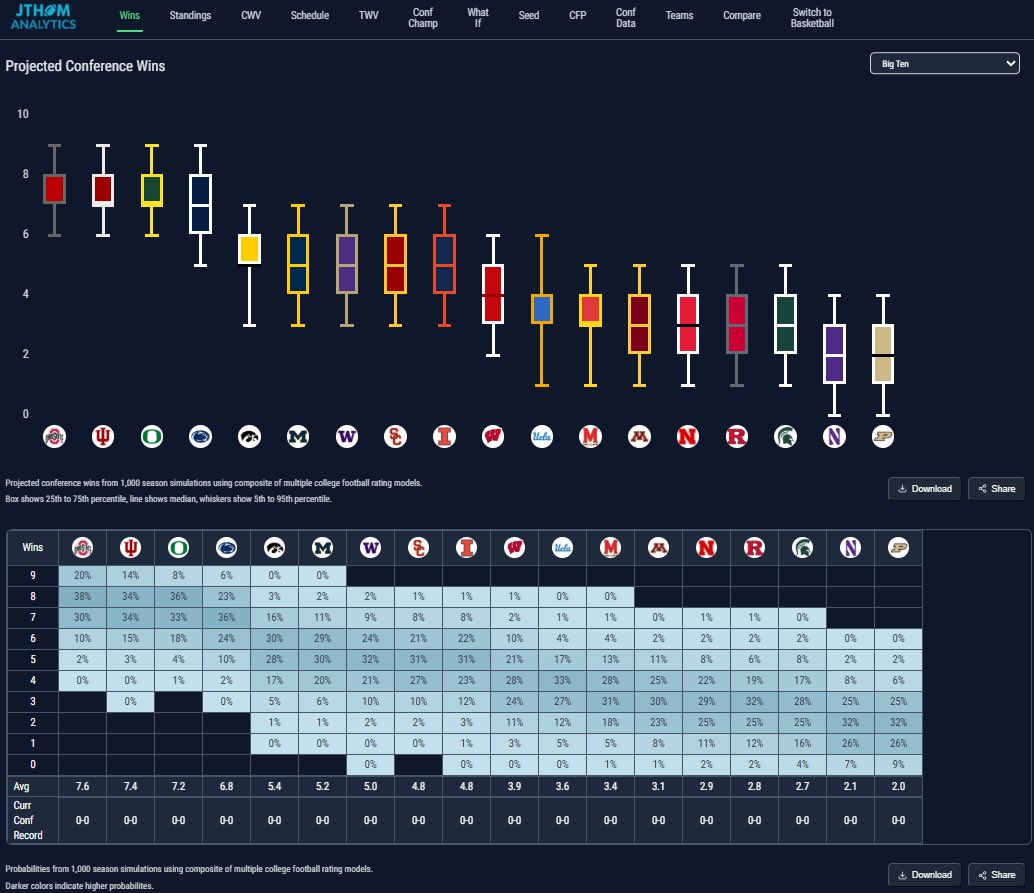This screenshot has width=1034, height=893.
Task: Click the Oregon logo on the chart axis
Action: (152, 437)
